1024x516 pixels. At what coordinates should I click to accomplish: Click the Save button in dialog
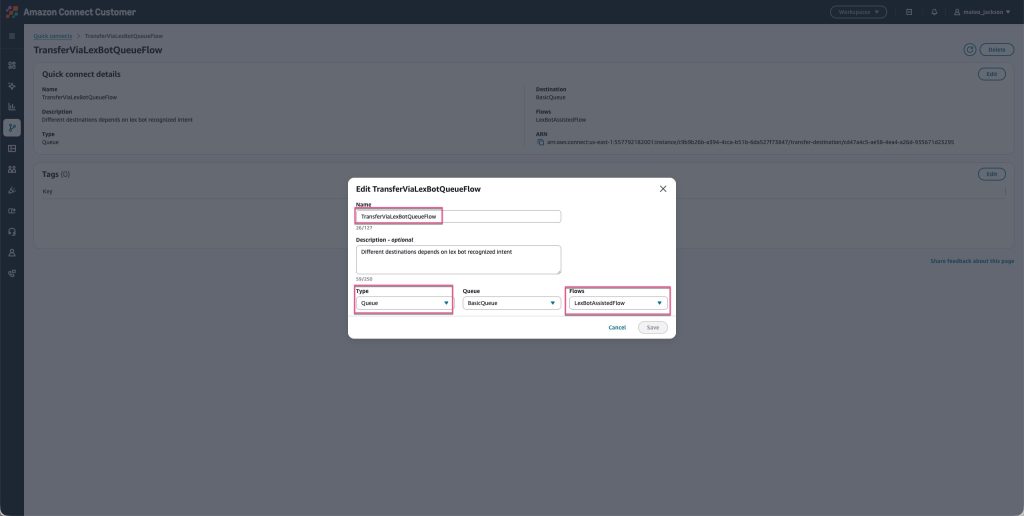pos(652,327)
